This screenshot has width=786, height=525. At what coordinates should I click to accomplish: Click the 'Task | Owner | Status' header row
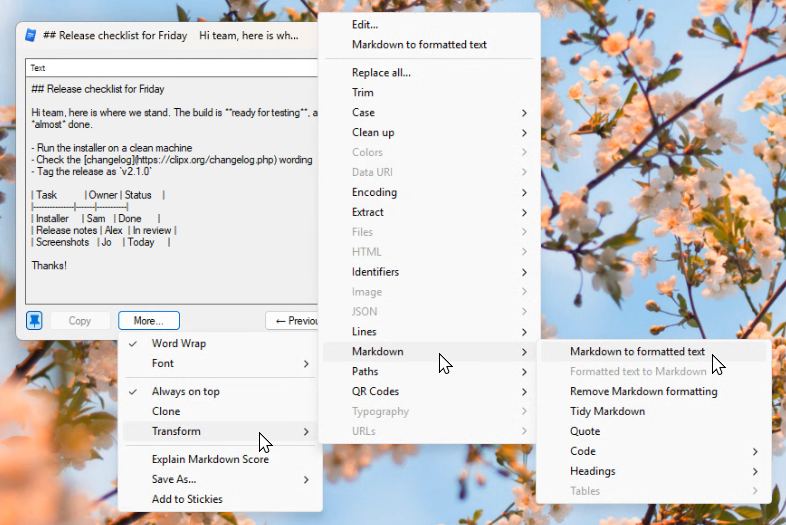(98, 195)
